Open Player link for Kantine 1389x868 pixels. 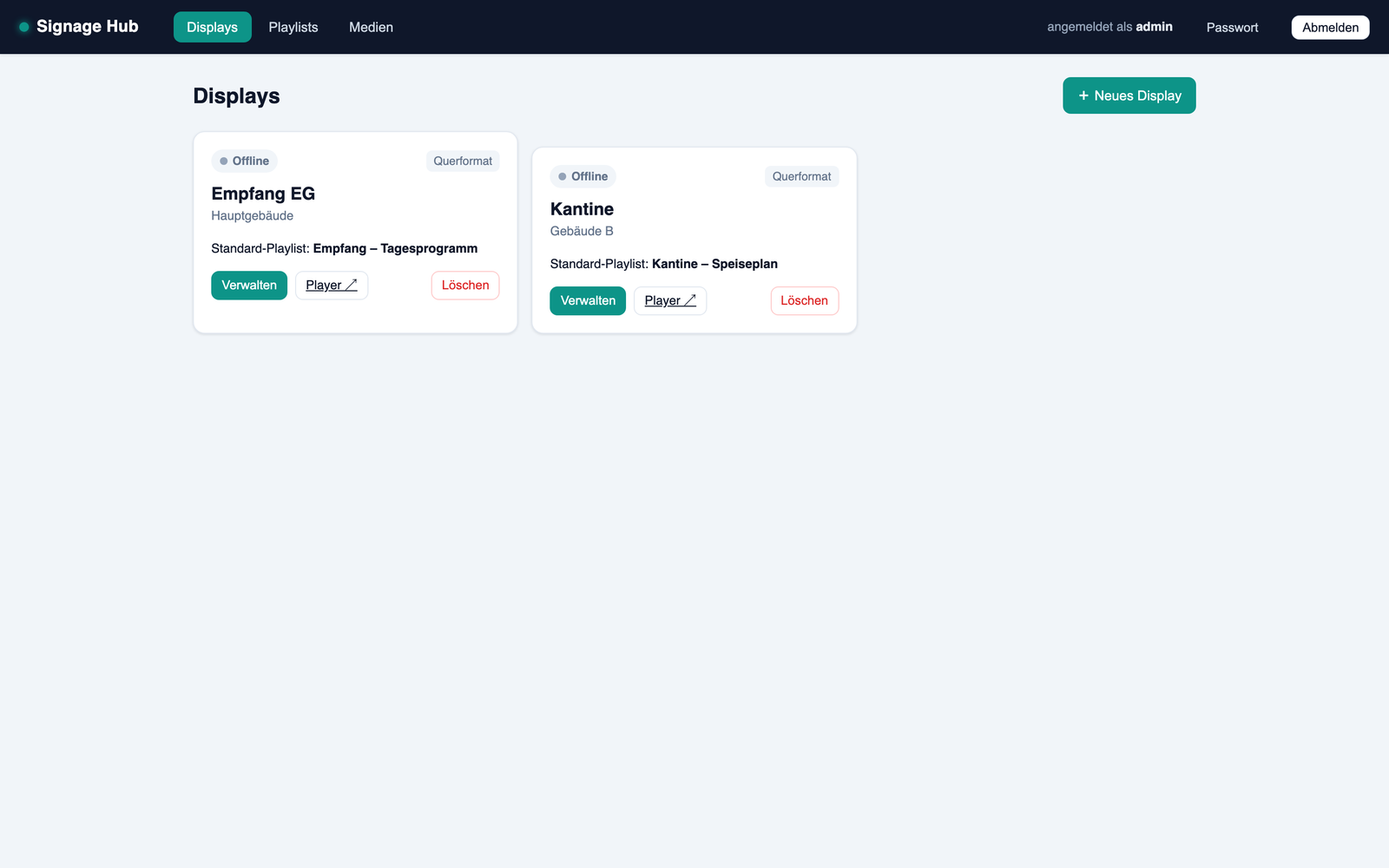tap(670, 300)
